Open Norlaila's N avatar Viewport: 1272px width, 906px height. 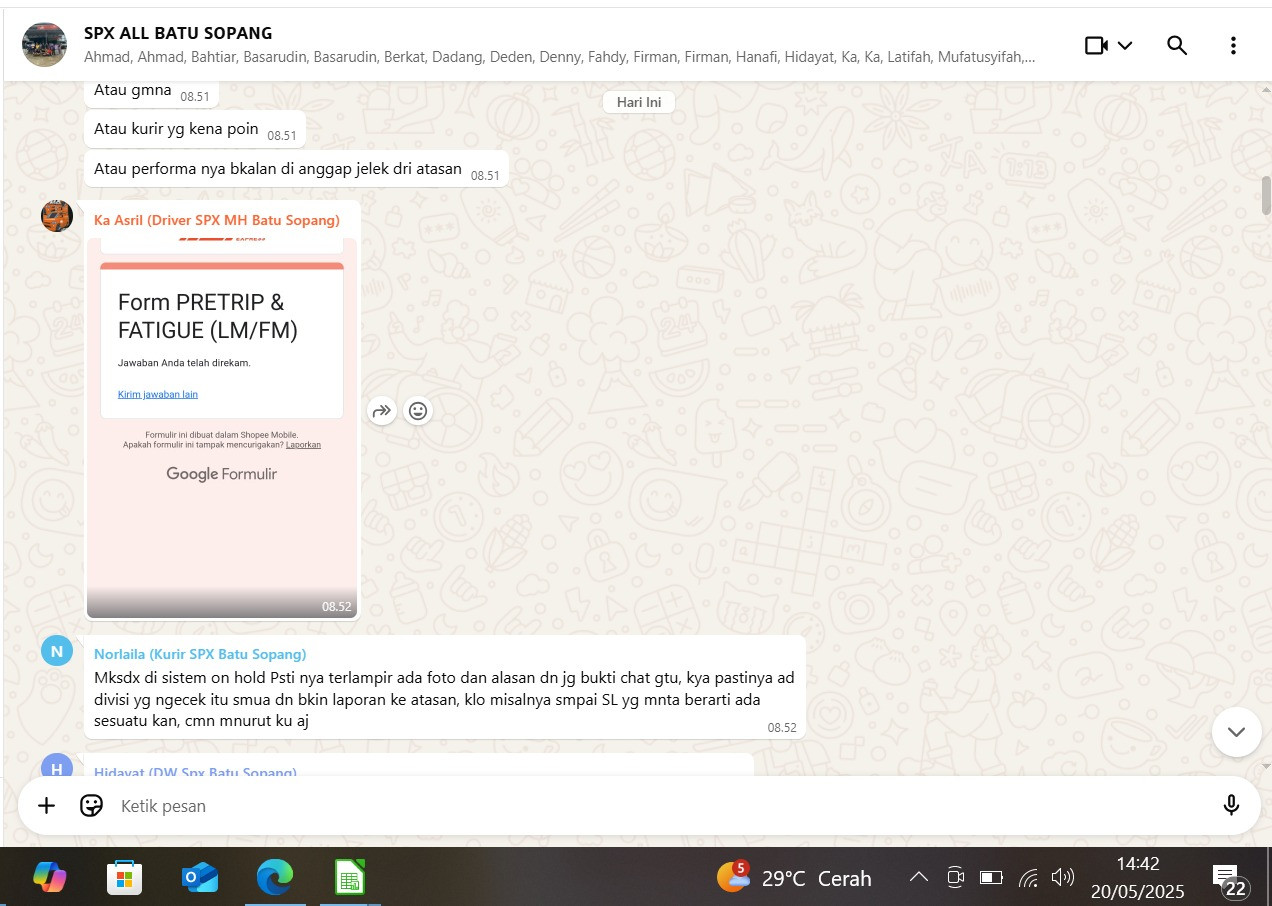[57, 651]
